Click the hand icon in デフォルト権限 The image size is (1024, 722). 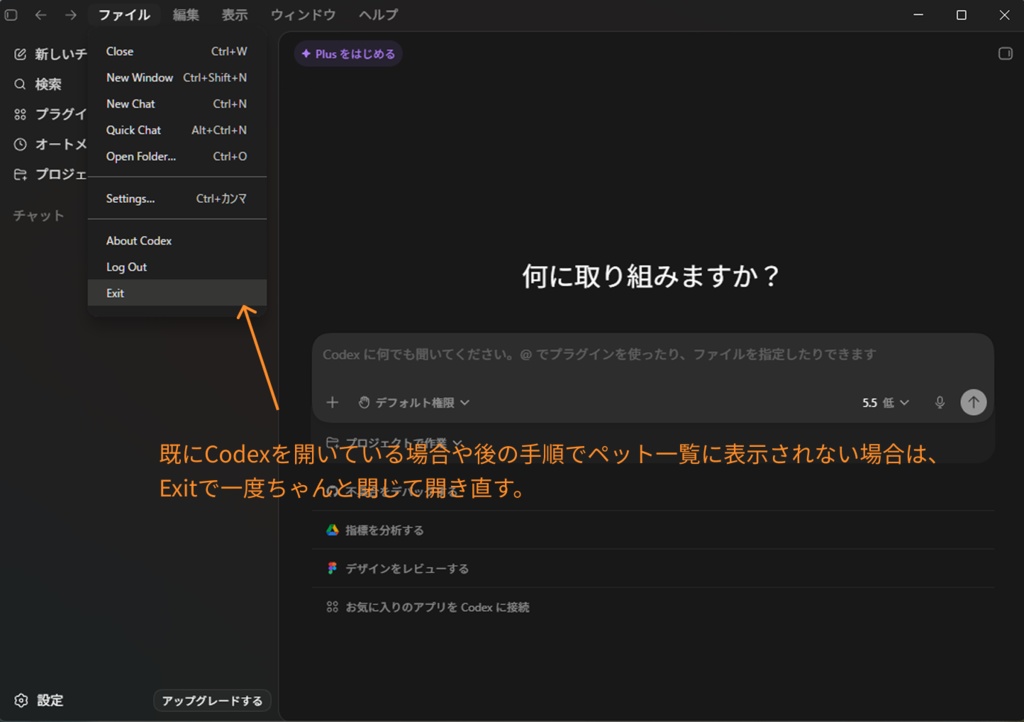point(364,402)
